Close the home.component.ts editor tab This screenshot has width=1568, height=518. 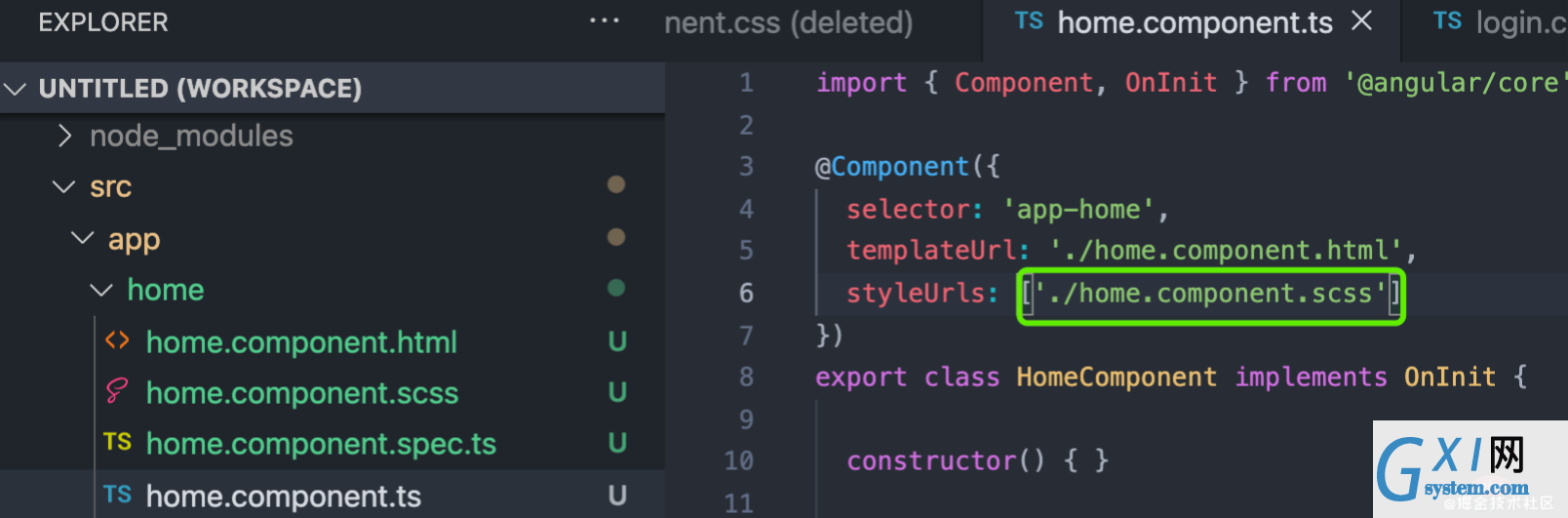[1362, 20]
